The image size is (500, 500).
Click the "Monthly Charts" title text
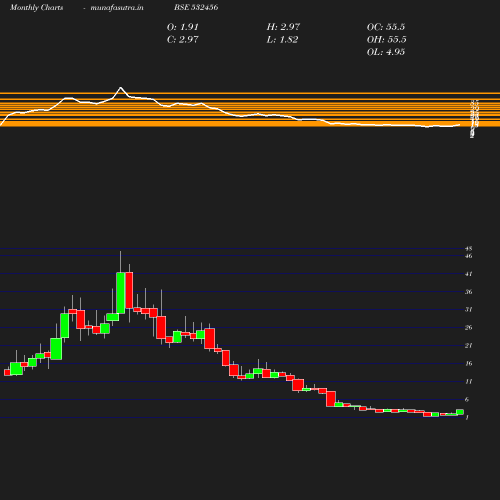click(36, 7)
